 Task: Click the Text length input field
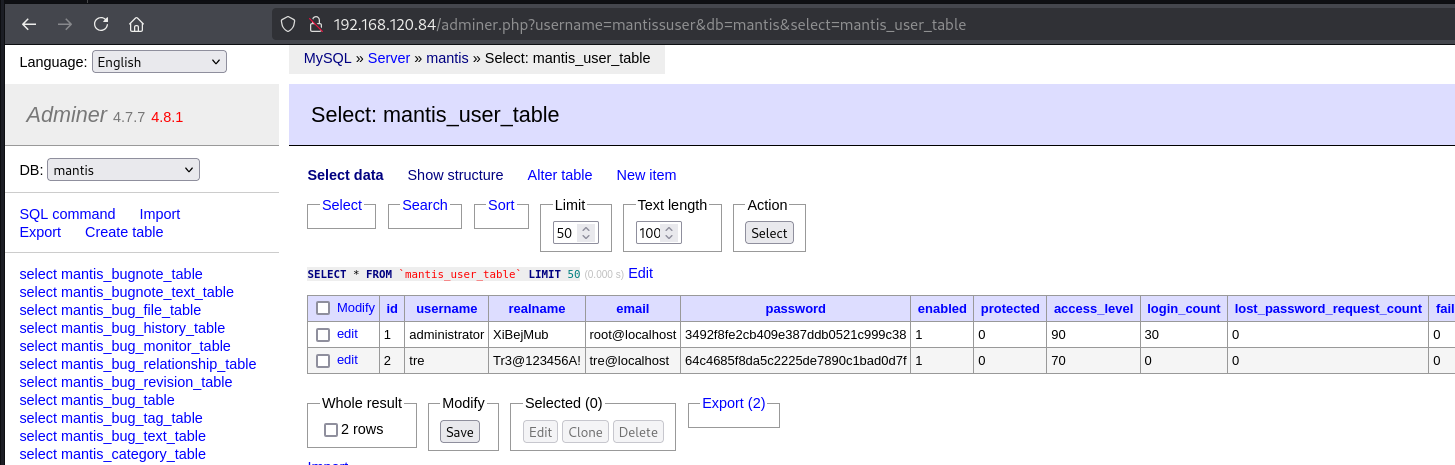[x=649, y=233]
